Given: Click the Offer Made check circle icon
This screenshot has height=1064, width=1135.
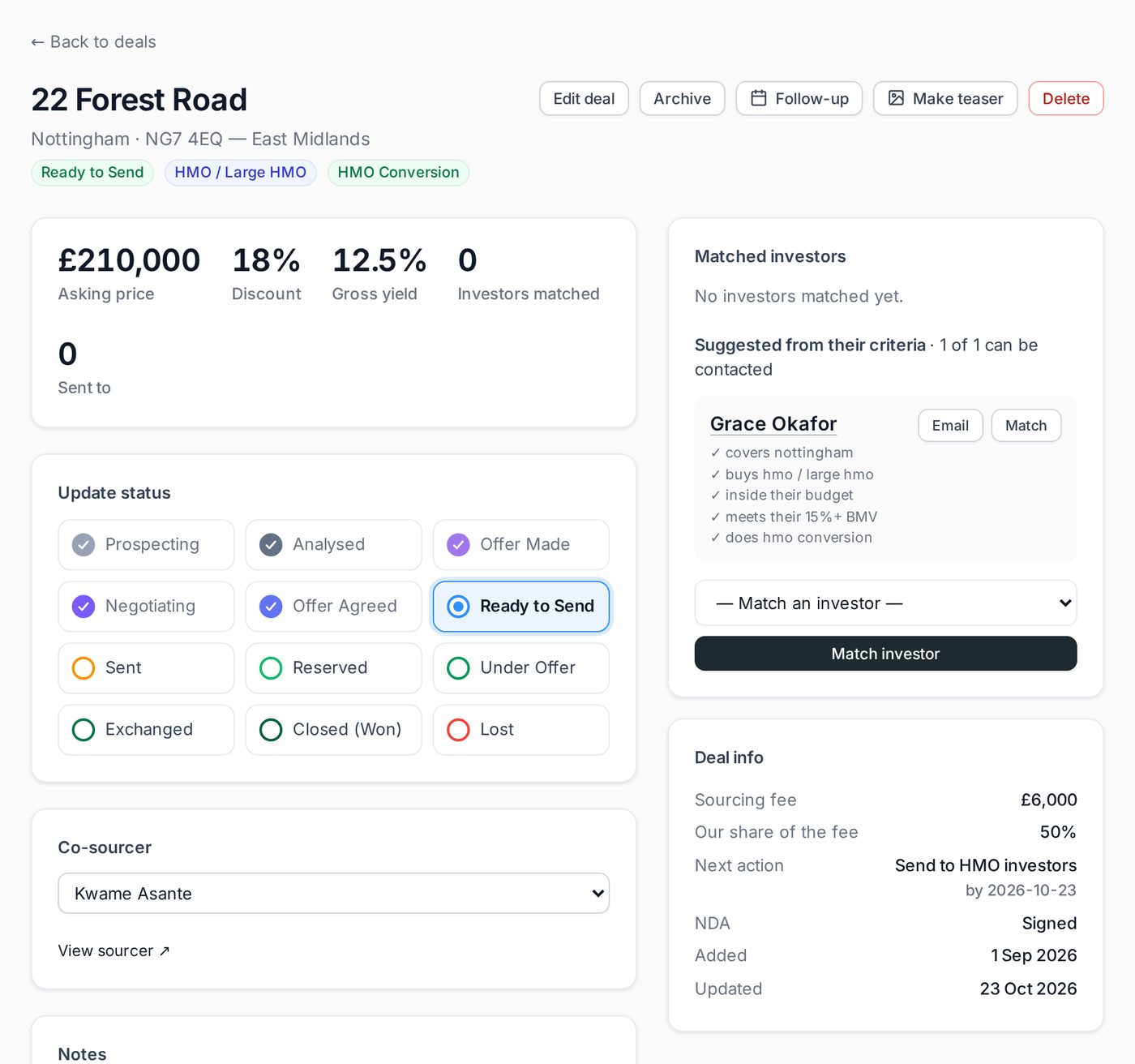Looking at the screenshot, I should [x=458, y=545].
